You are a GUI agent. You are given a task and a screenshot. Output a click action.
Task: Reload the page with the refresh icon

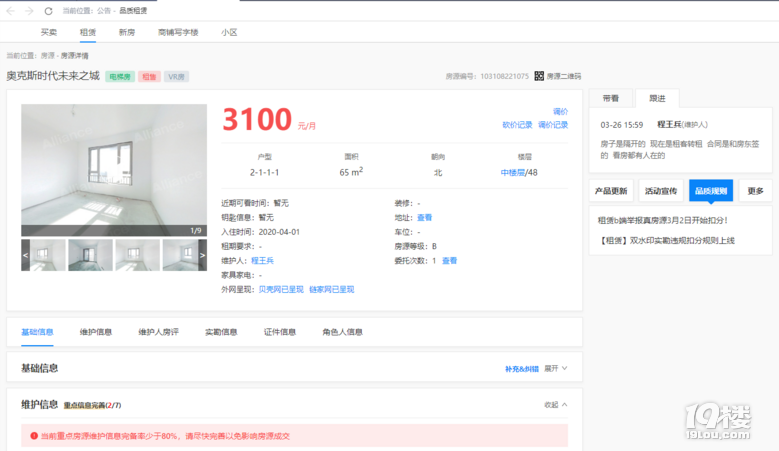tap(47, 10)
